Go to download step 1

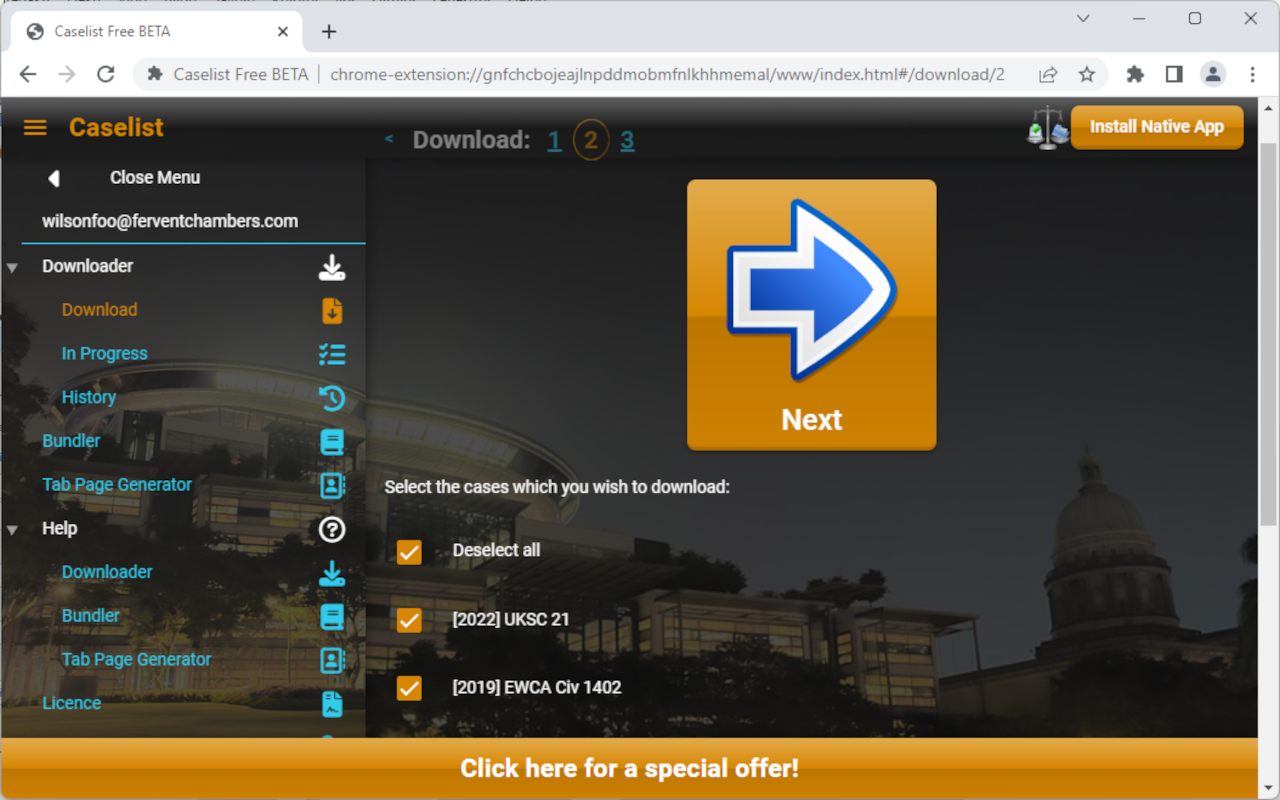(554, 140)
